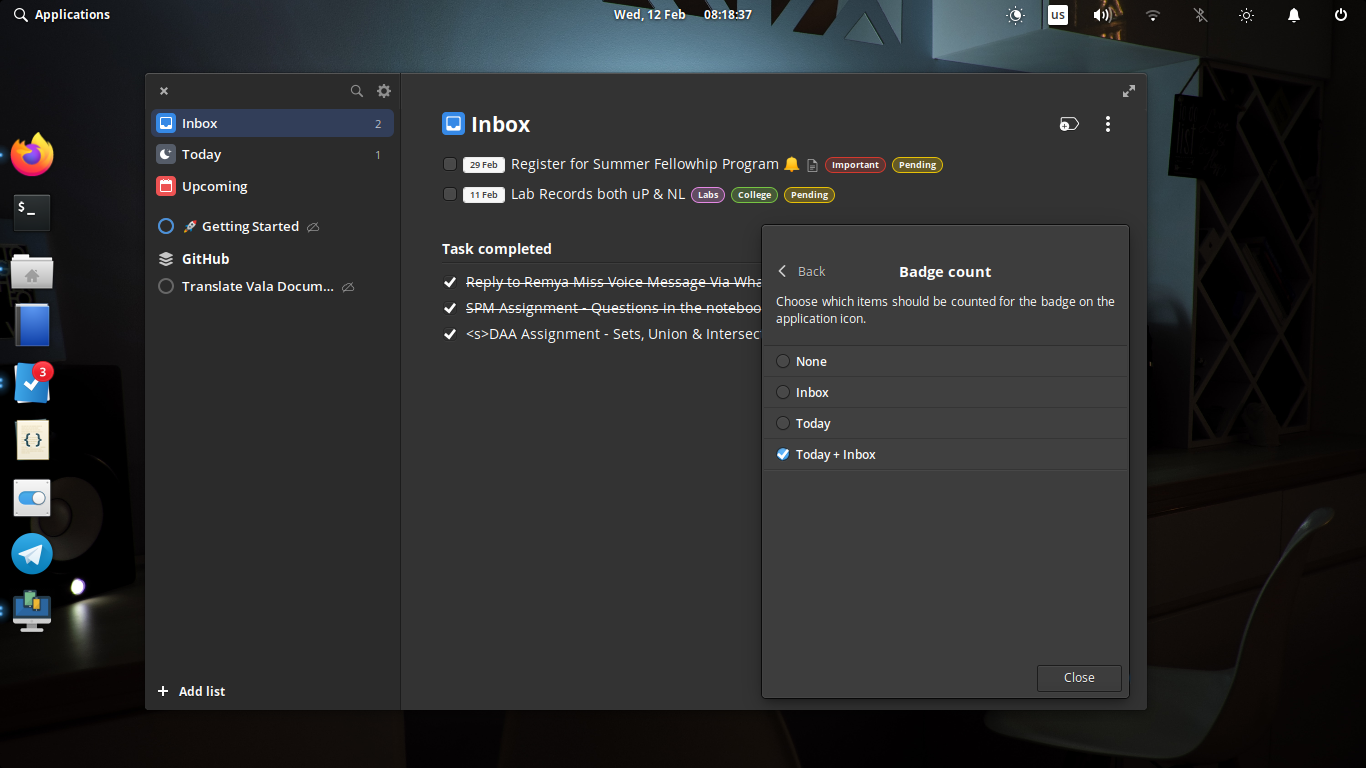Click the reminder bell icon on Register task
1366x768 pixels.
click(792, 164)
